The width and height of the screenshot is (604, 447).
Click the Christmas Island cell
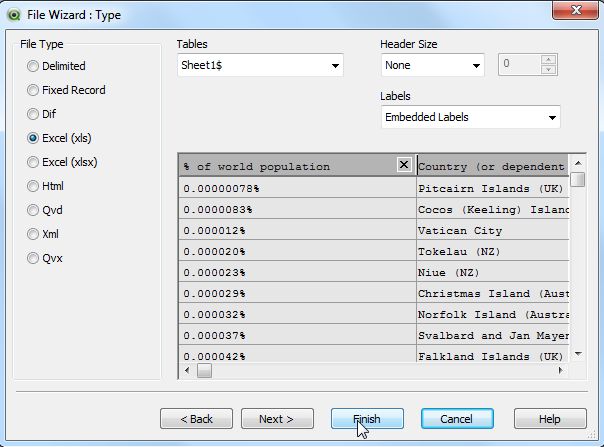[493, 293]
